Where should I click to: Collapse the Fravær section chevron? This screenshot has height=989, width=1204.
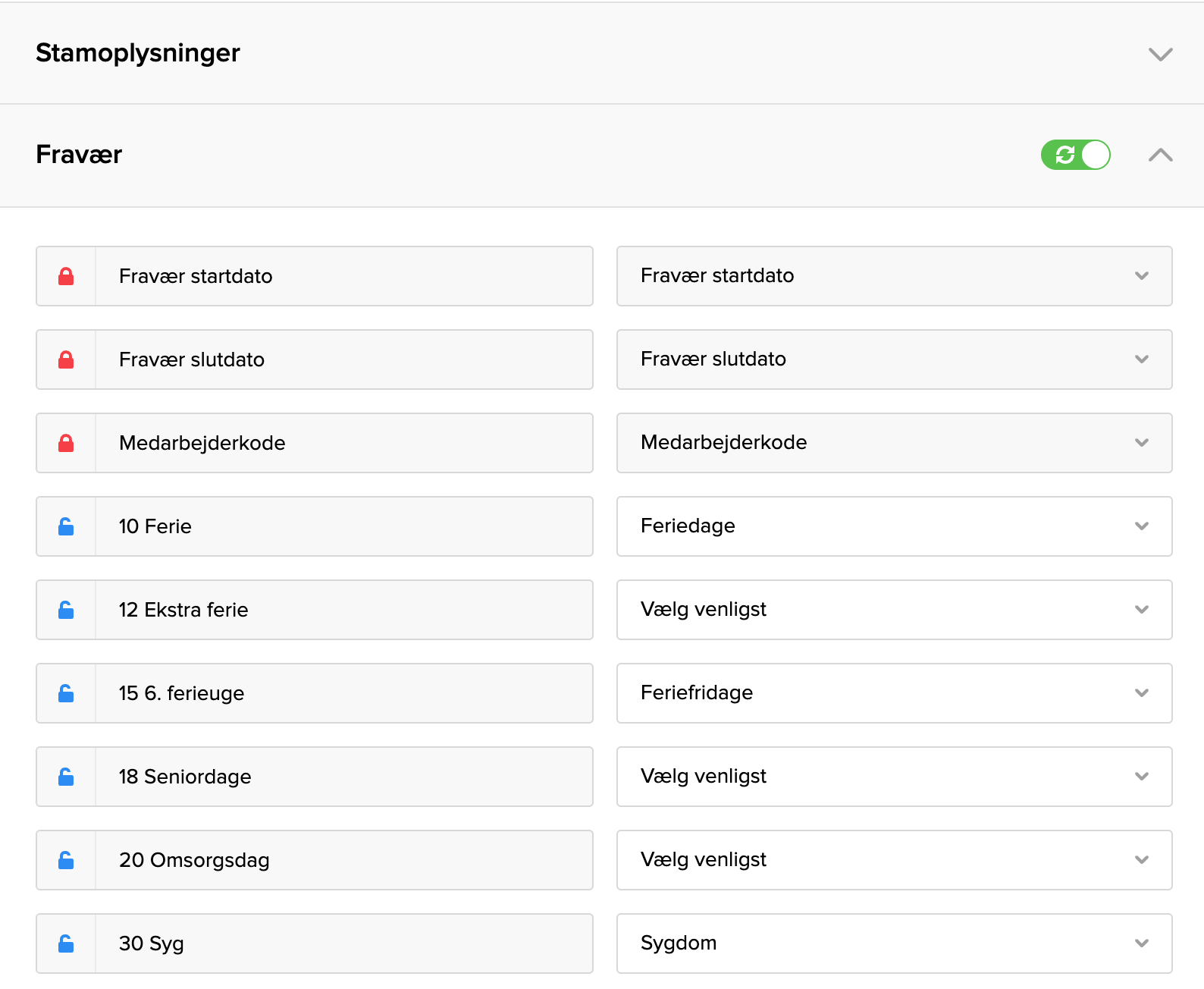pos(1160,155)
